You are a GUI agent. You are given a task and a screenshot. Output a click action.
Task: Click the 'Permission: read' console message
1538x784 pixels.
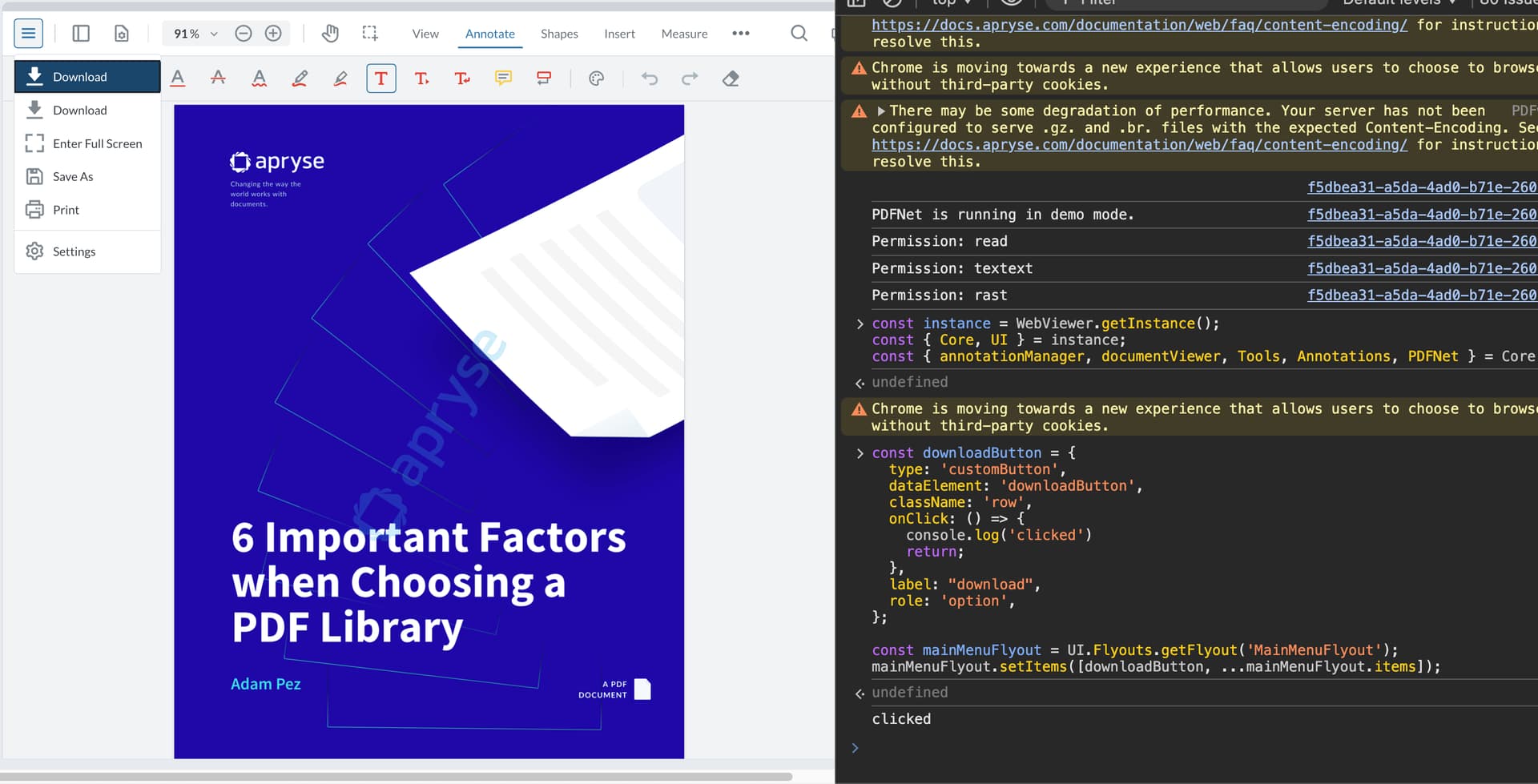coord(940,241)
